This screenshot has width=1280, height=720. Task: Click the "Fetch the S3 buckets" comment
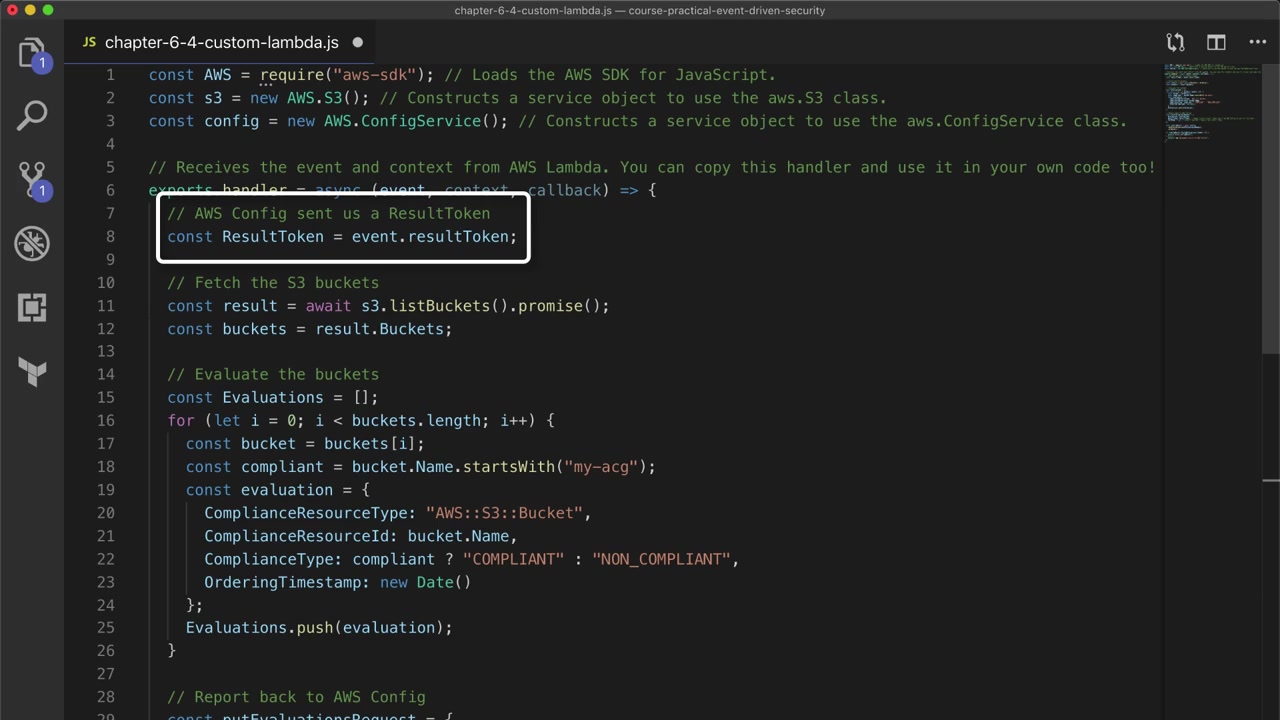tap(273, 283)
